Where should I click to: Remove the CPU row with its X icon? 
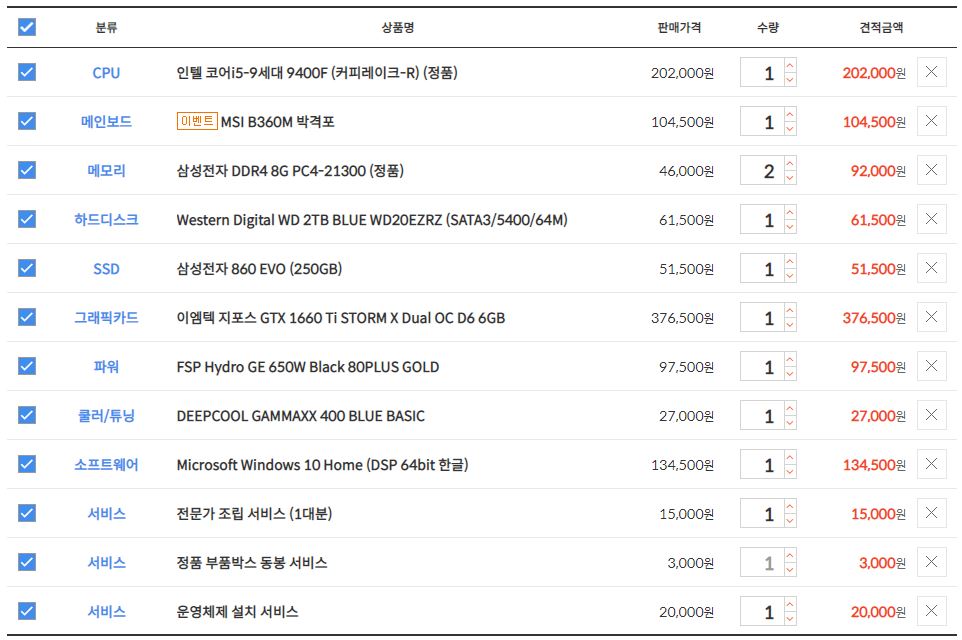(931, 72)
